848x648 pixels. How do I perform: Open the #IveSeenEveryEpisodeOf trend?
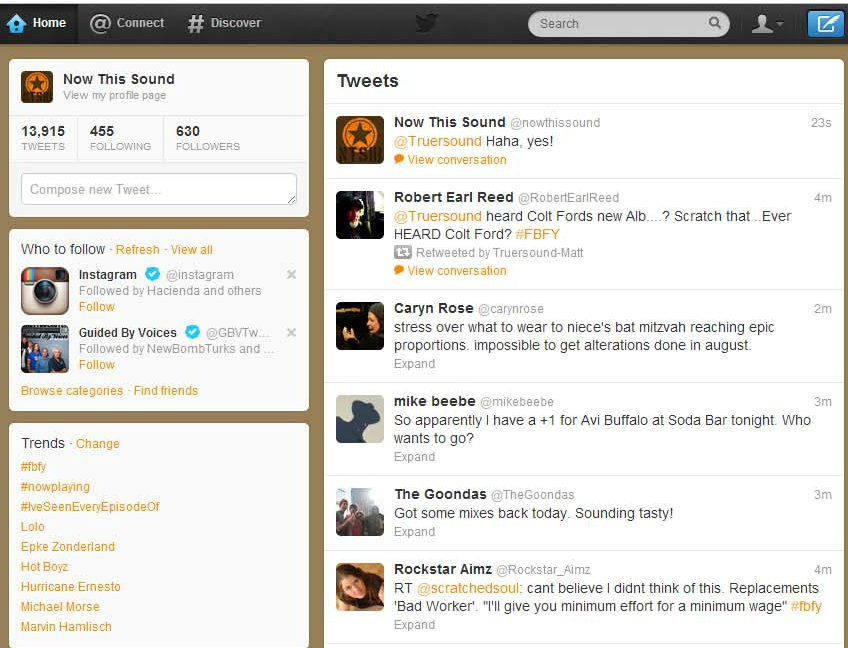(90, 507)
